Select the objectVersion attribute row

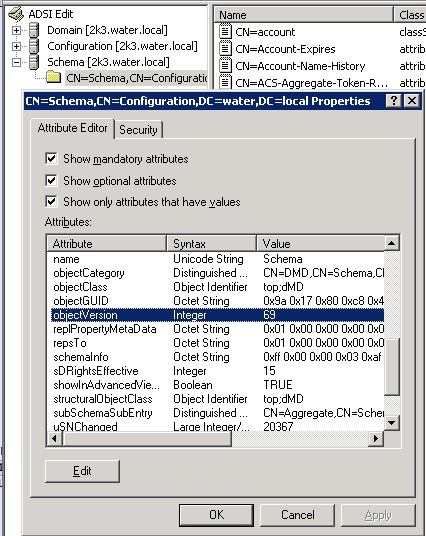(x=217, y=315)
